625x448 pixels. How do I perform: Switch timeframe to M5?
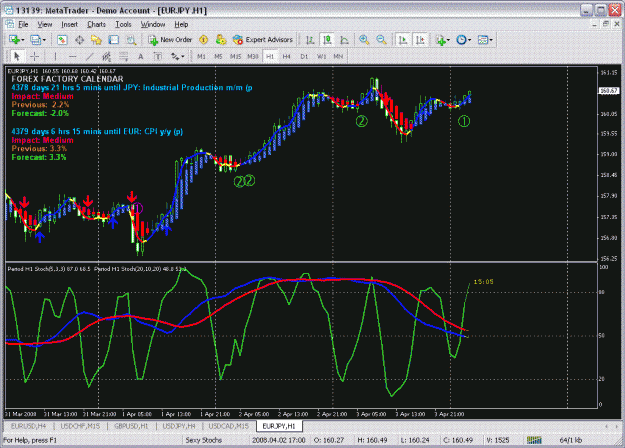[x=218, y=56]
